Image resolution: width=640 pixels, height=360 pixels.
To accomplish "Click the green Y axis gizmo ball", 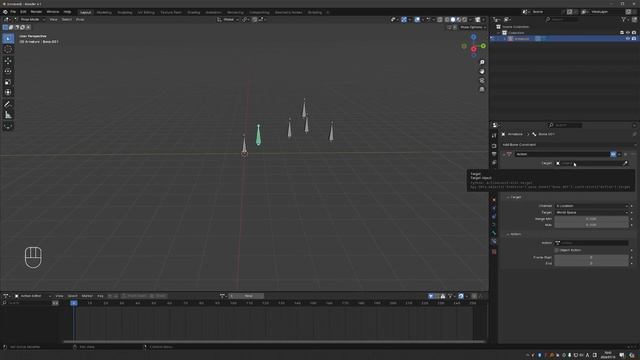I will pyautogui.click(x=483, y=46).
